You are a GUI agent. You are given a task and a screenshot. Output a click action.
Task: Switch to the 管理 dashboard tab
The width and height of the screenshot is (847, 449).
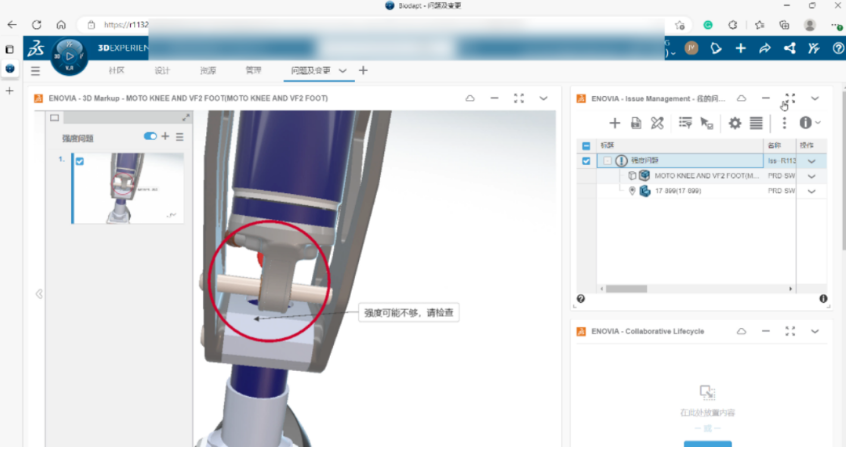click(253, 71)
